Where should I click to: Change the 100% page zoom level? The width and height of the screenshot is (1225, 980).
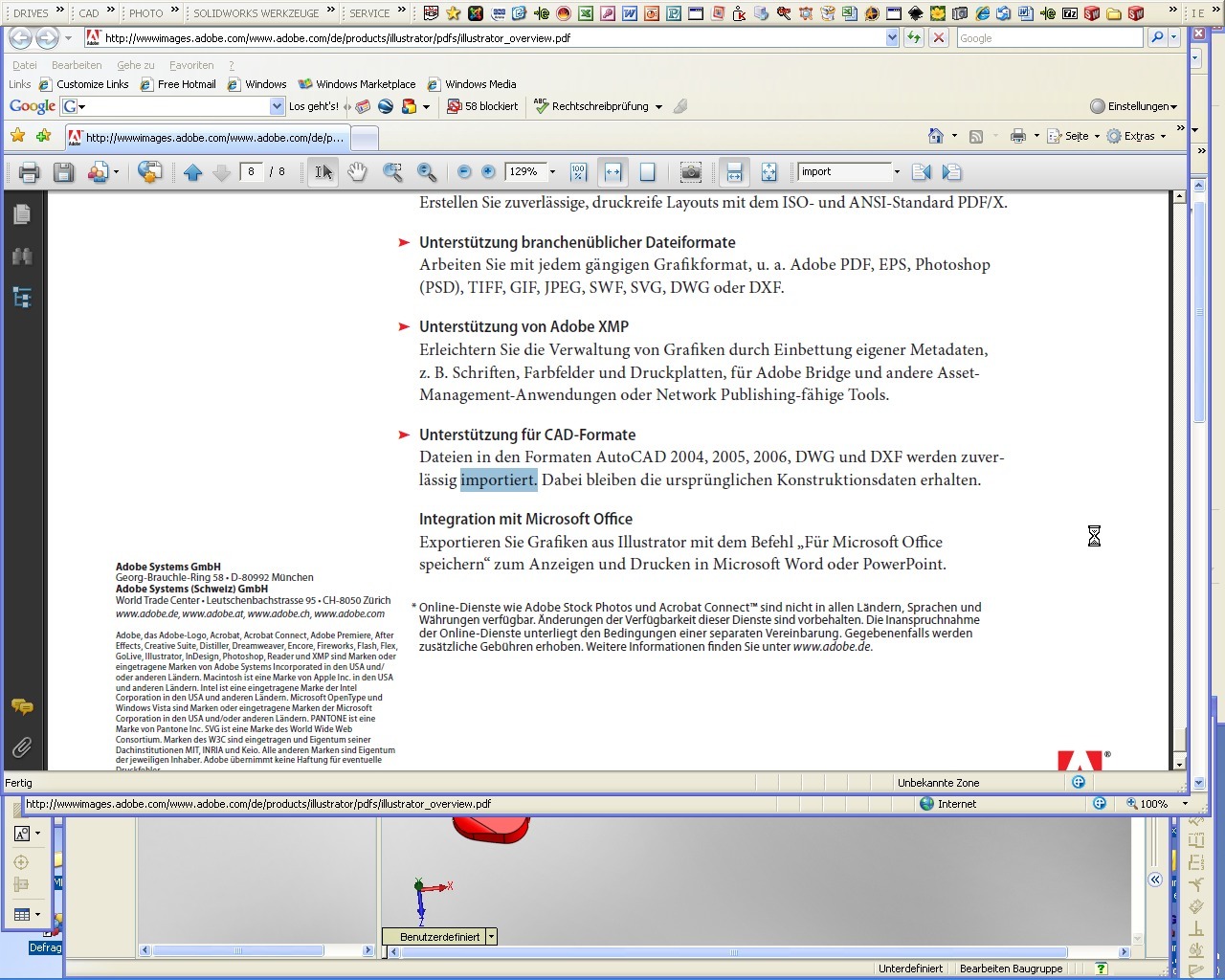pos(1159,804)
